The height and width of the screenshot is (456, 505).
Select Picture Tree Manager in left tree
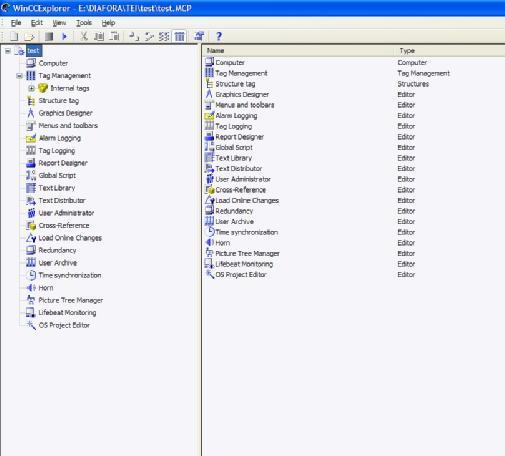point(71,300)
